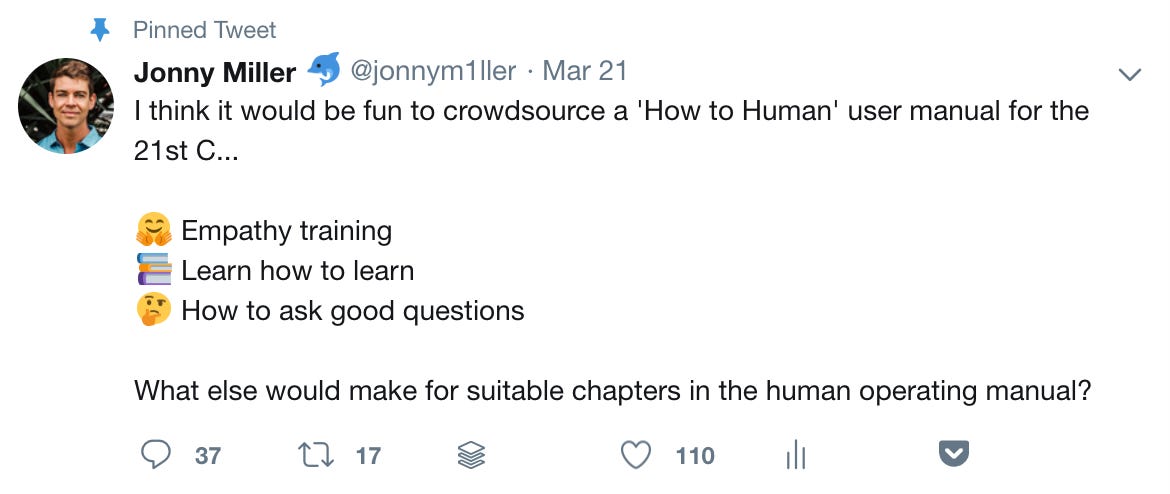Image resolution: width=1170 pixels, height=494 pixels.
Task: Click the hugging face emoji
Action: click(154, 230)
